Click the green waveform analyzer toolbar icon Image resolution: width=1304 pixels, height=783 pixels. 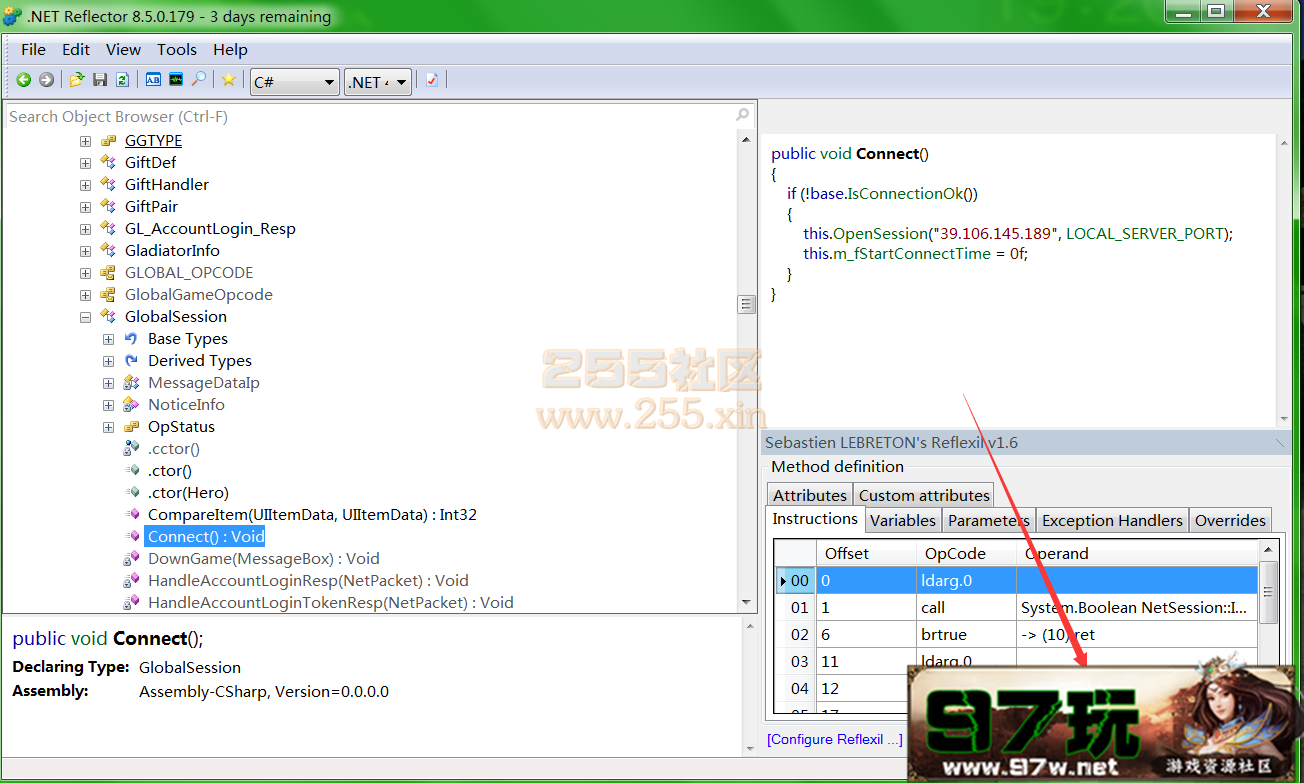(x=176, y=80)
